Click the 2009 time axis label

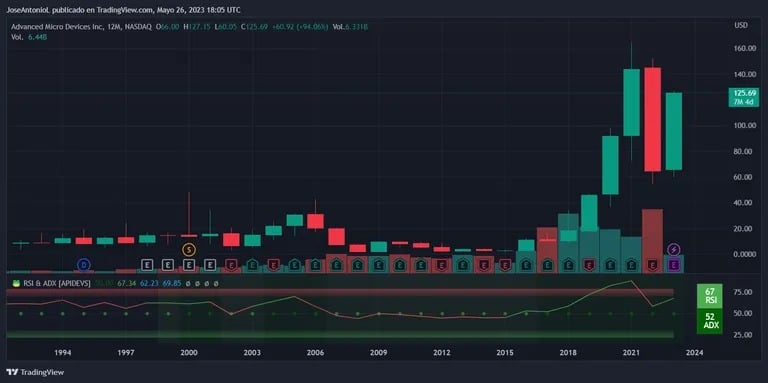[x=379, y=352]
